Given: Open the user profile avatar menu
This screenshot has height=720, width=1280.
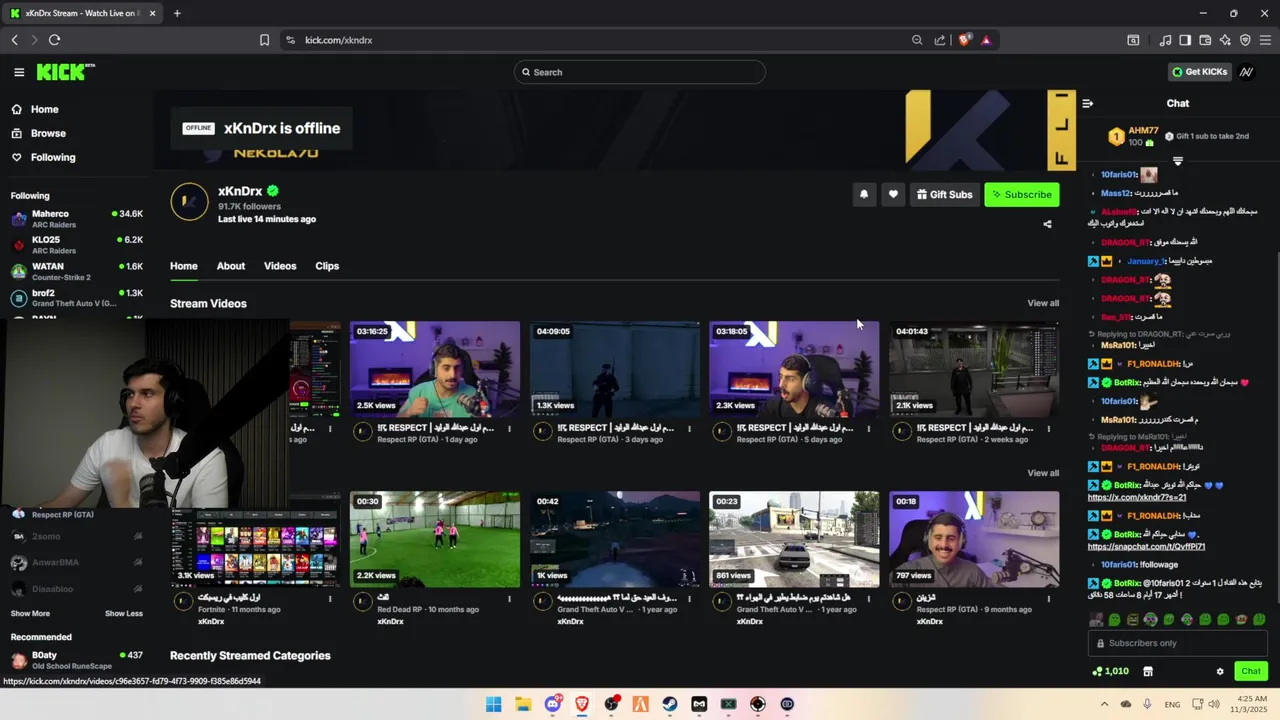Looking at the screenshot, I should [x=1246, y=72].
